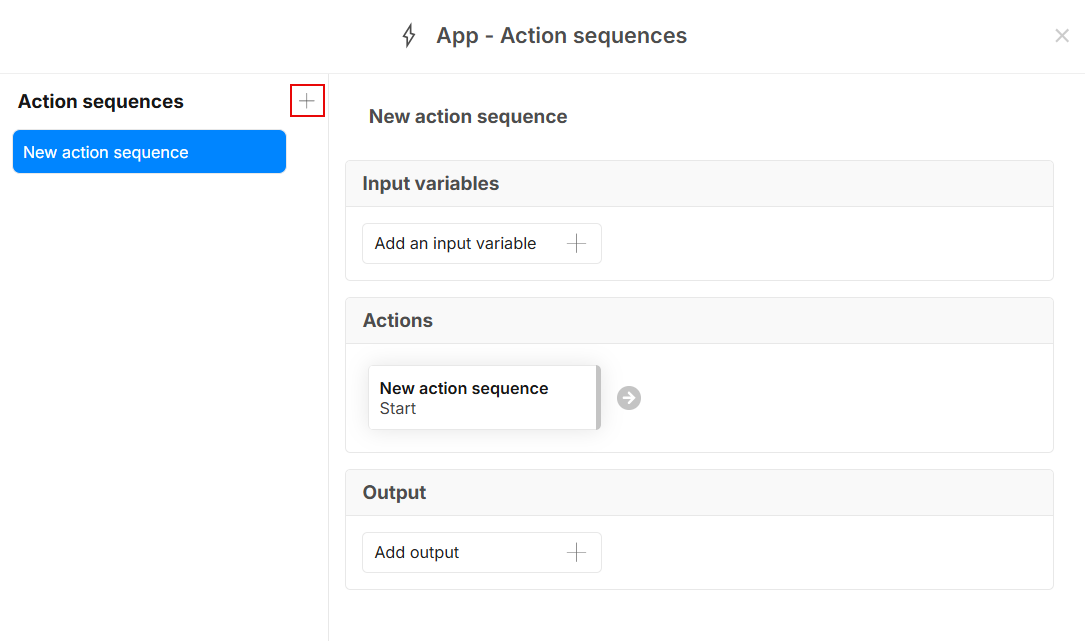Click plus icon beside Add output

coord(576,552)
